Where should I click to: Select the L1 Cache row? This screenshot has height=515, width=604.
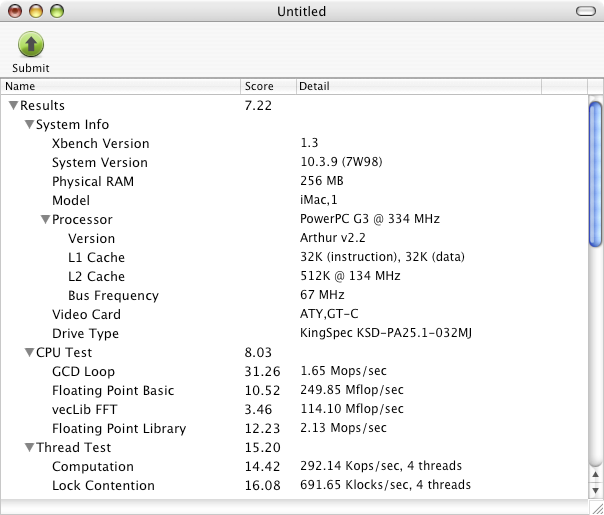(294, 257)
